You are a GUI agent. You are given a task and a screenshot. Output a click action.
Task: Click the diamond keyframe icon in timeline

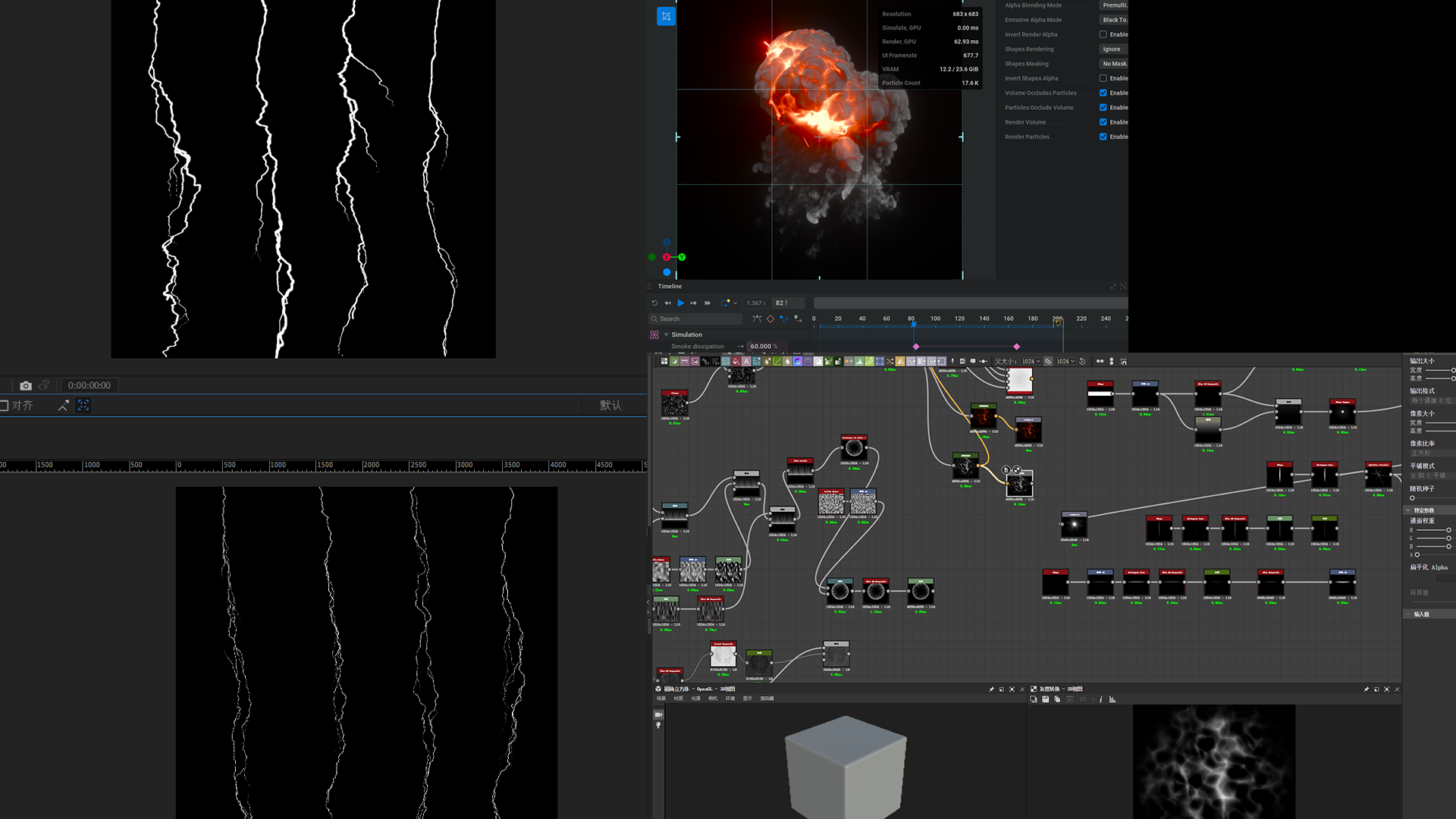[x=770, y=319]
